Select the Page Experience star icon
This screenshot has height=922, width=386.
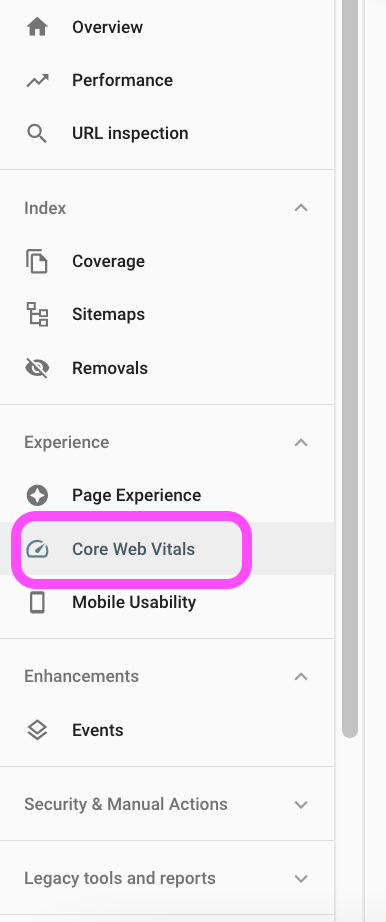tap(37, 495)
